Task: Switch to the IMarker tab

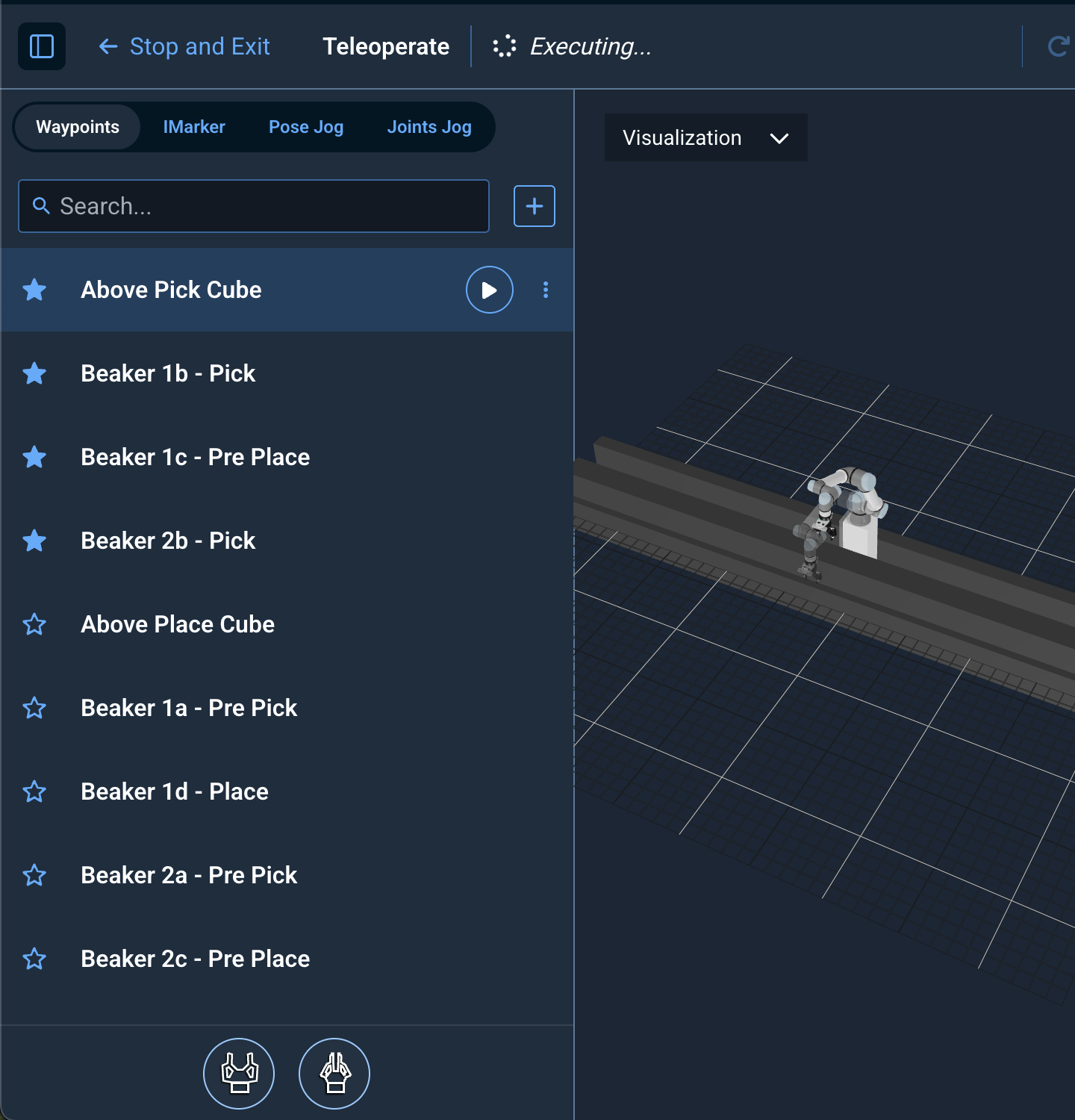Action: click(x=194, y=127)
